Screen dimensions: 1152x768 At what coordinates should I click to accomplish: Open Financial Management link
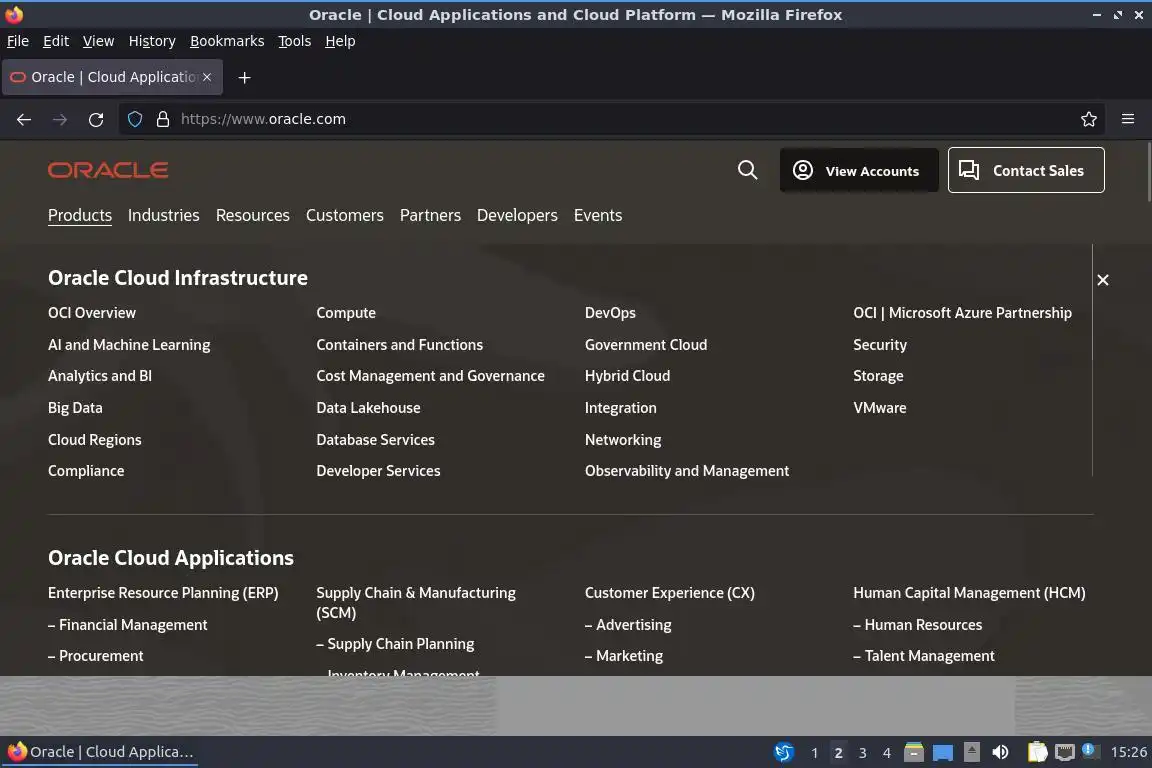pyautogui.click(x=128, y=625)
